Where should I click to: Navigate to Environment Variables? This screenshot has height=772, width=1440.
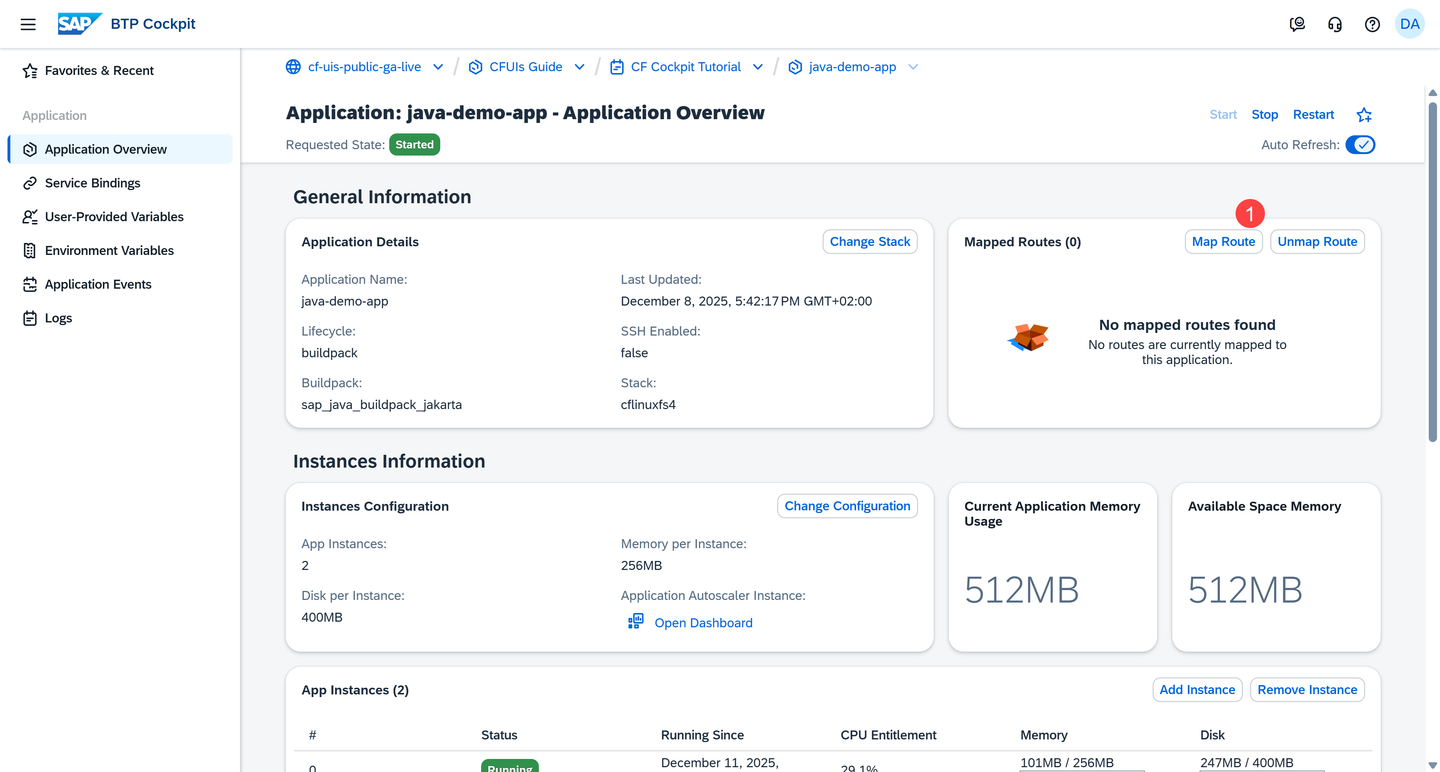tap(120, 251)
